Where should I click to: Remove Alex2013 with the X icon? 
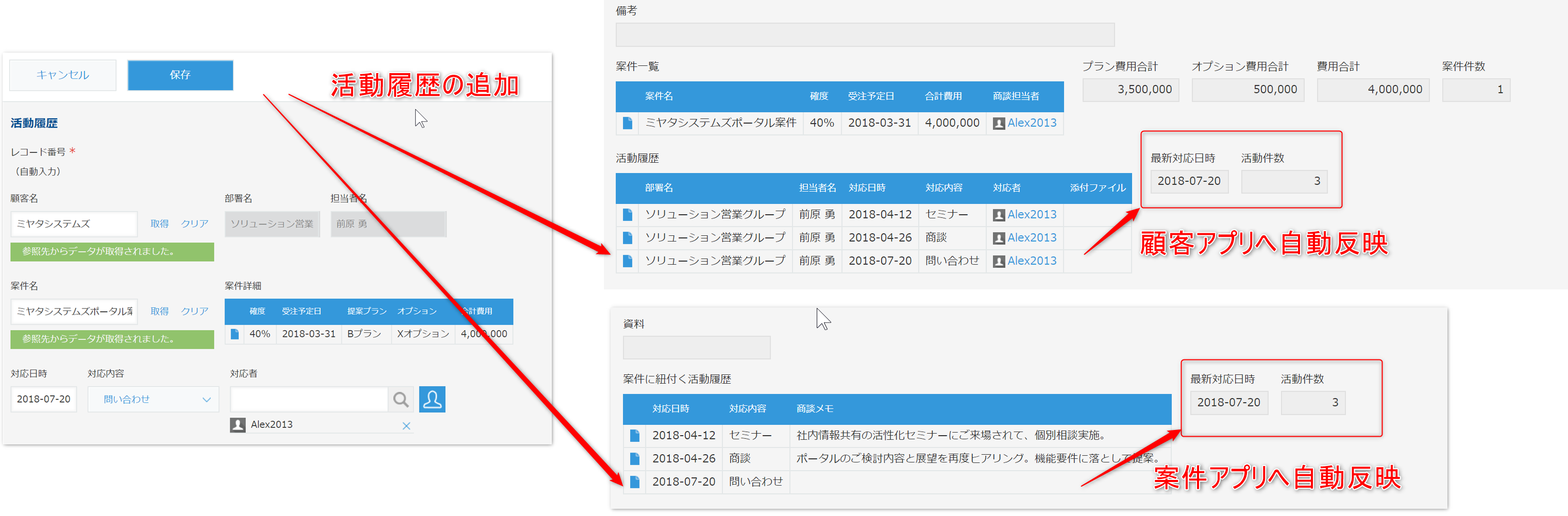tap(407, 426)
